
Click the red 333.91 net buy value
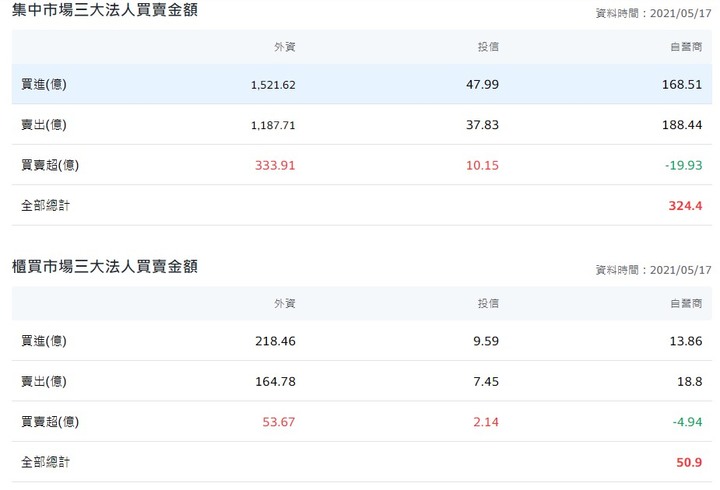point(275,165)
